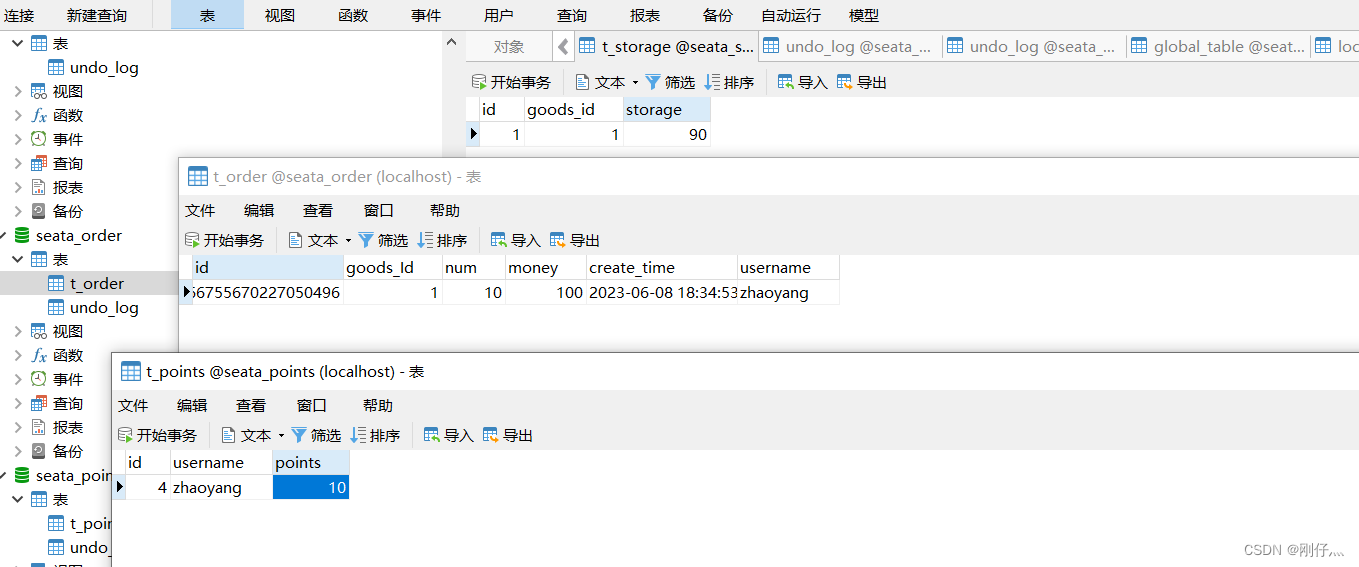Click the storage column header
The image size is (1359, 567).
pos(667,110)
